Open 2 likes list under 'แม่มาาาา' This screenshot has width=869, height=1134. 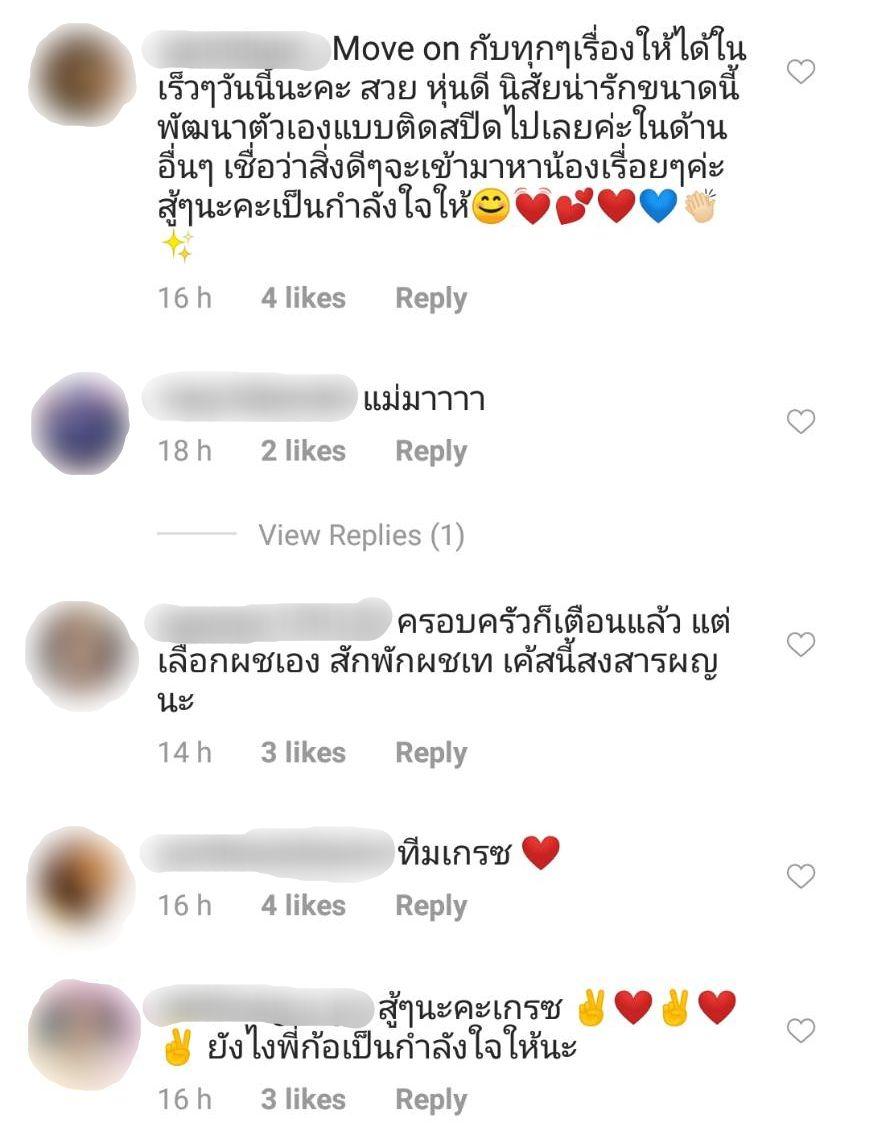pyautogui.click(x=304, y=451)
